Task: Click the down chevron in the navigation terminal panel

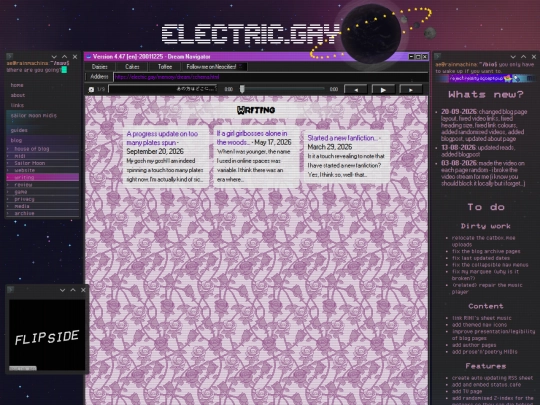Action: (x=54, y=56)
